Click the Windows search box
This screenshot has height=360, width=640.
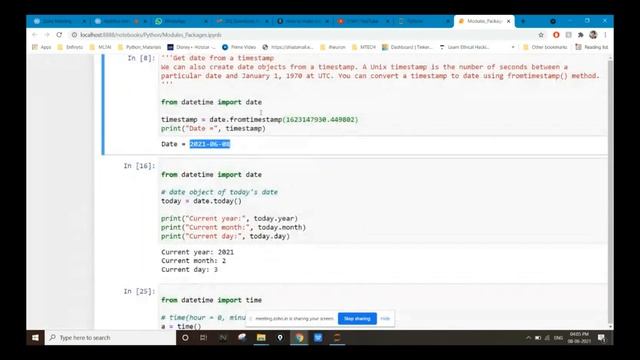click(110, 338)
